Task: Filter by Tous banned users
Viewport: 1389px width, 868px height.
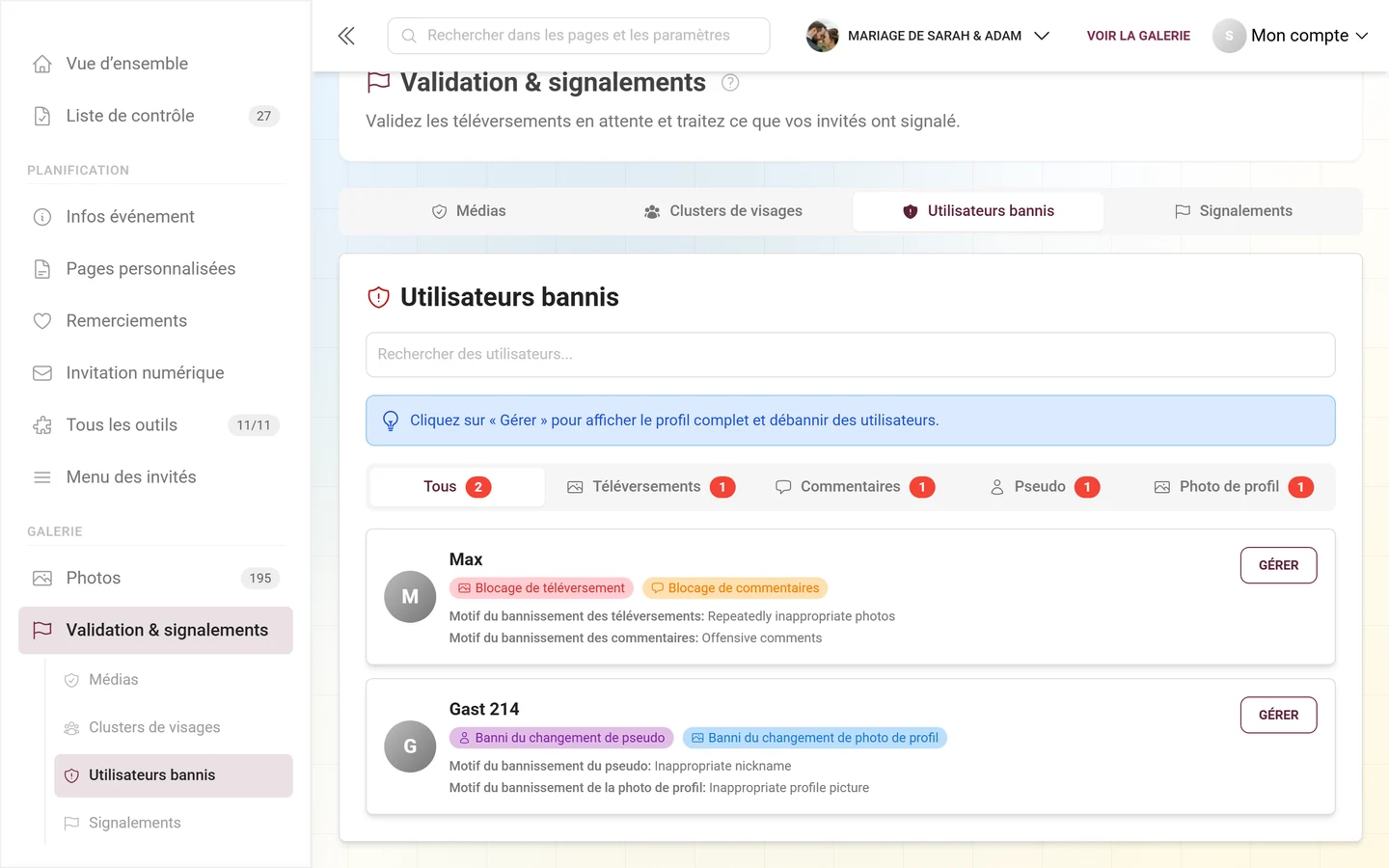Action: tap(457, 487)
